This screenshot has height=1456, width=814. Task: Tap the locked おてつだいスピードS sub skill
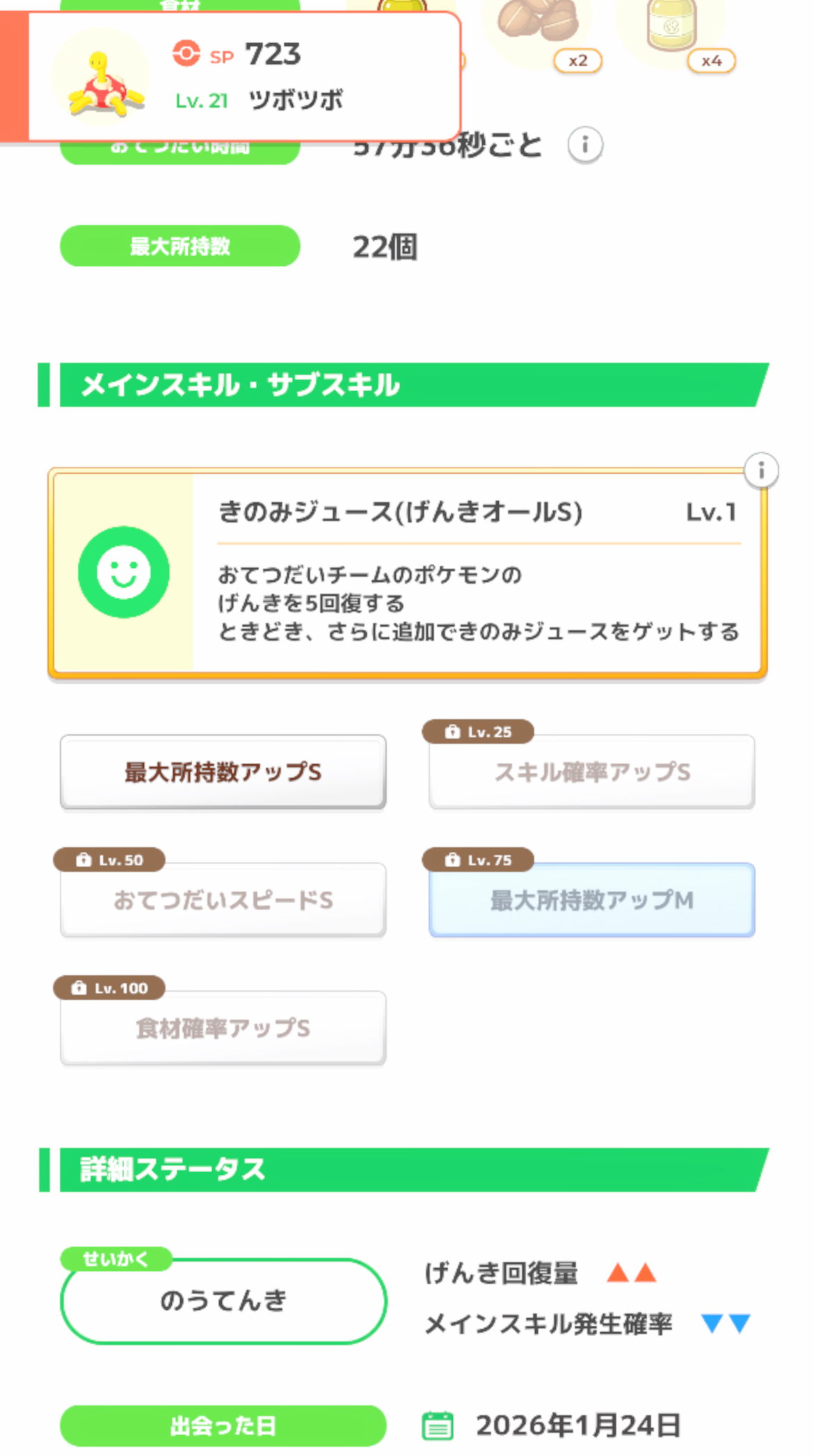pyautogui.click(x=223, y=900)
